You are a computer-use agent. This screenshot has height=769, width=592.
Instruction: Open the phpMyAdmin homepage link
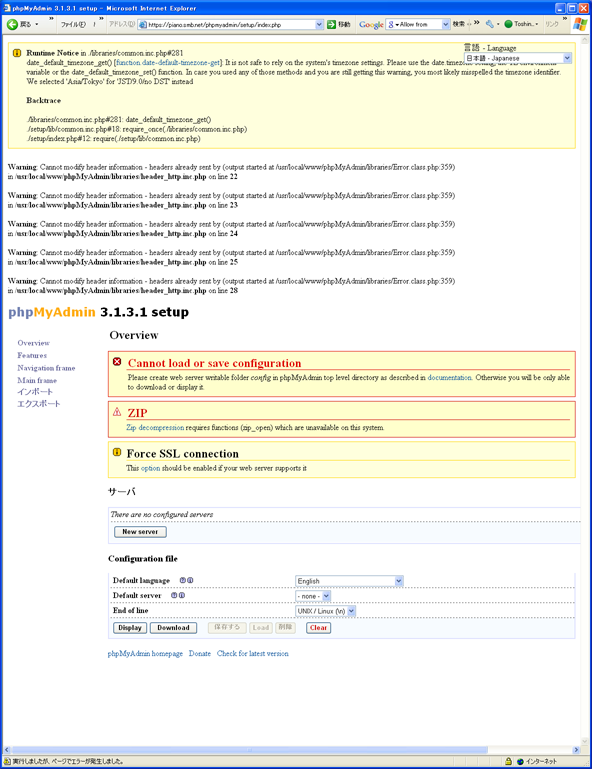(x=145, y=654)
